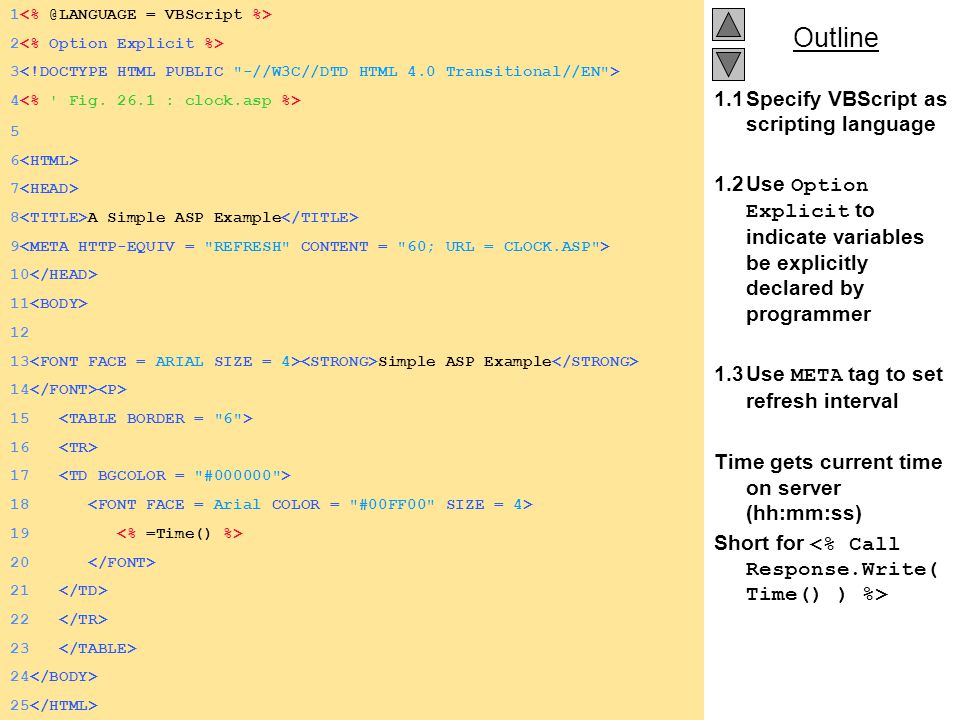Click code line 1 with @LANGUAGE = VBScript
The width and height of the screenshot is (960, 720).
pos(141,15)
